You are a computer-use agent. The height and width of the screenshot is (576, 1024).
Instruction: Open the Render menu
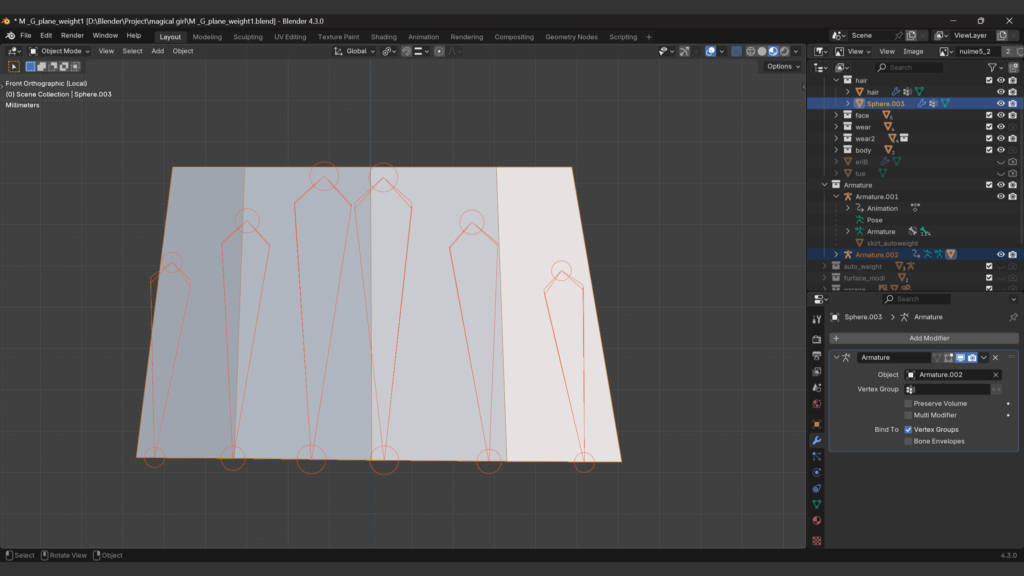(x=72, y=35)
